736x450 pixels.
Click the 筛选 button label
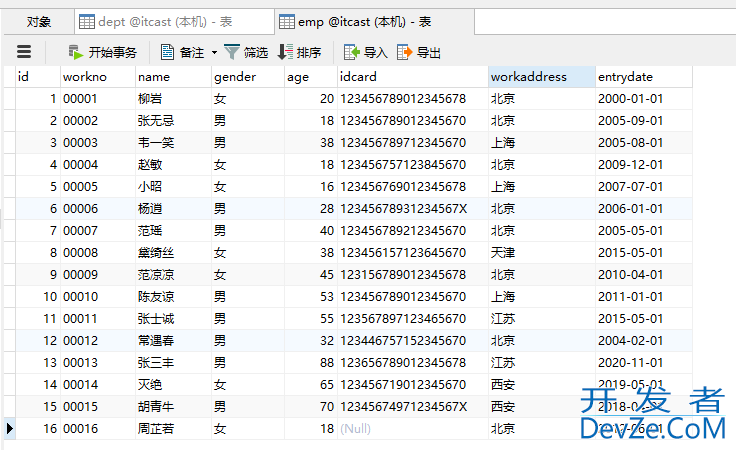[x=256, y=53]
